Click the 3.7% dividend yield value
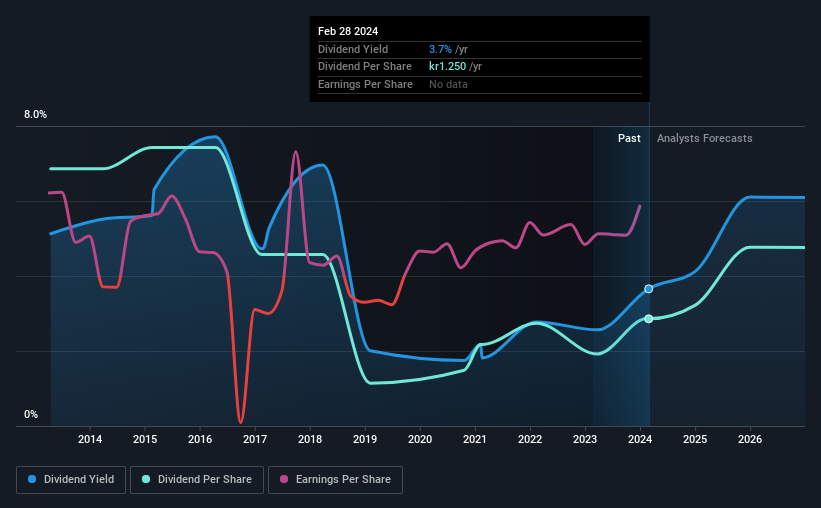821x508 pixels. [440, 49]
